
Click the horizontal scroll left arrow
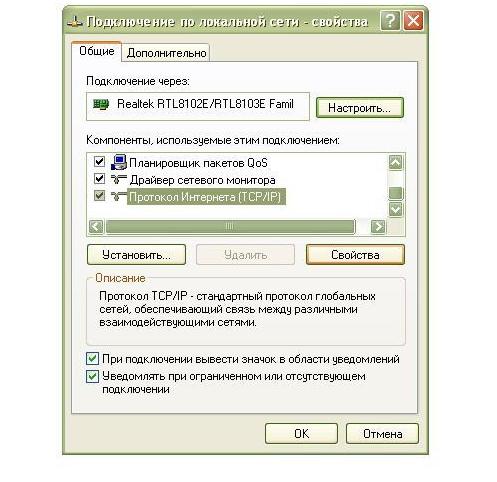[96, 227]
